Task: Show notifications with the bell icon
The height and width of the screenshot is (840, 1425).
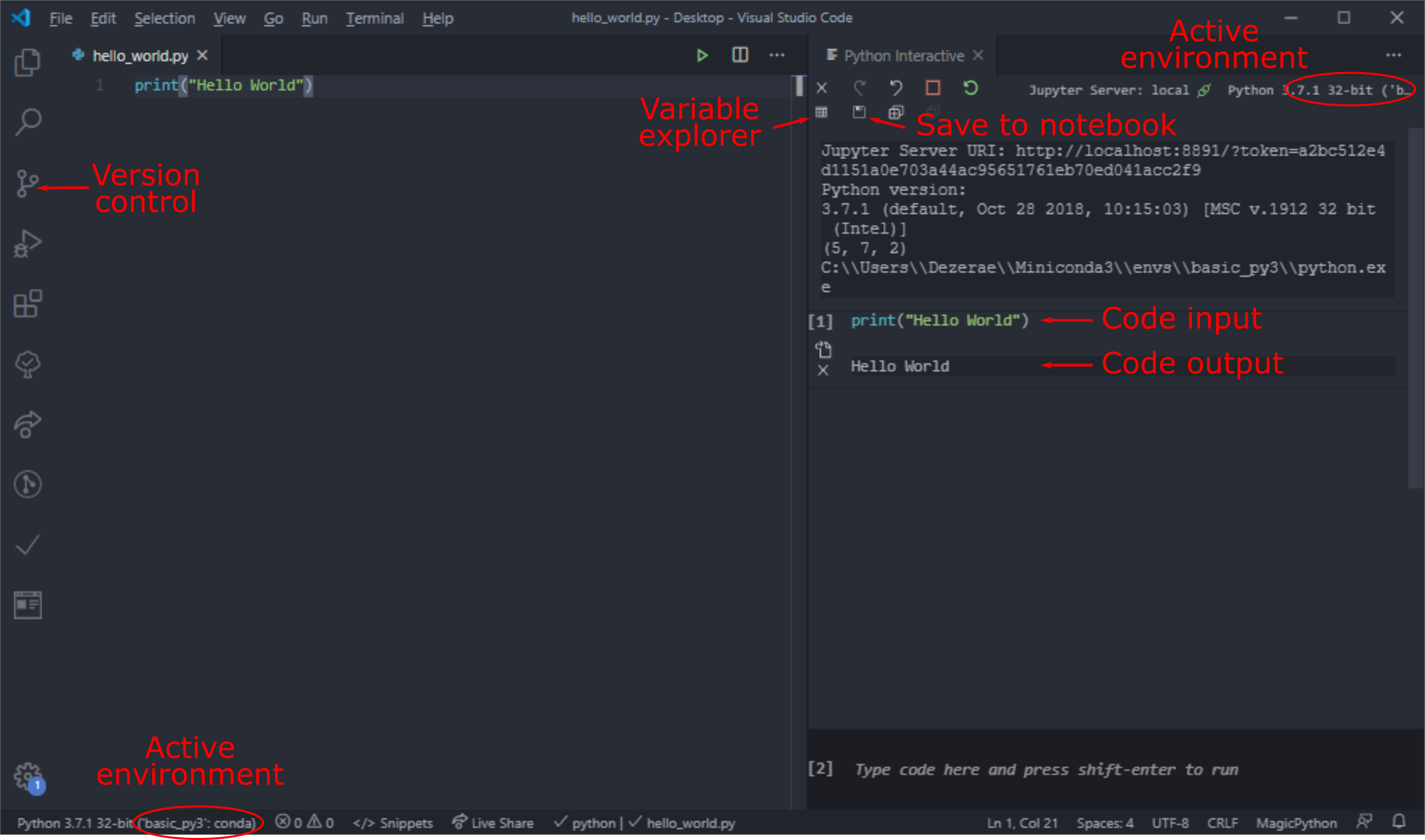Action: click(1399, 821)
